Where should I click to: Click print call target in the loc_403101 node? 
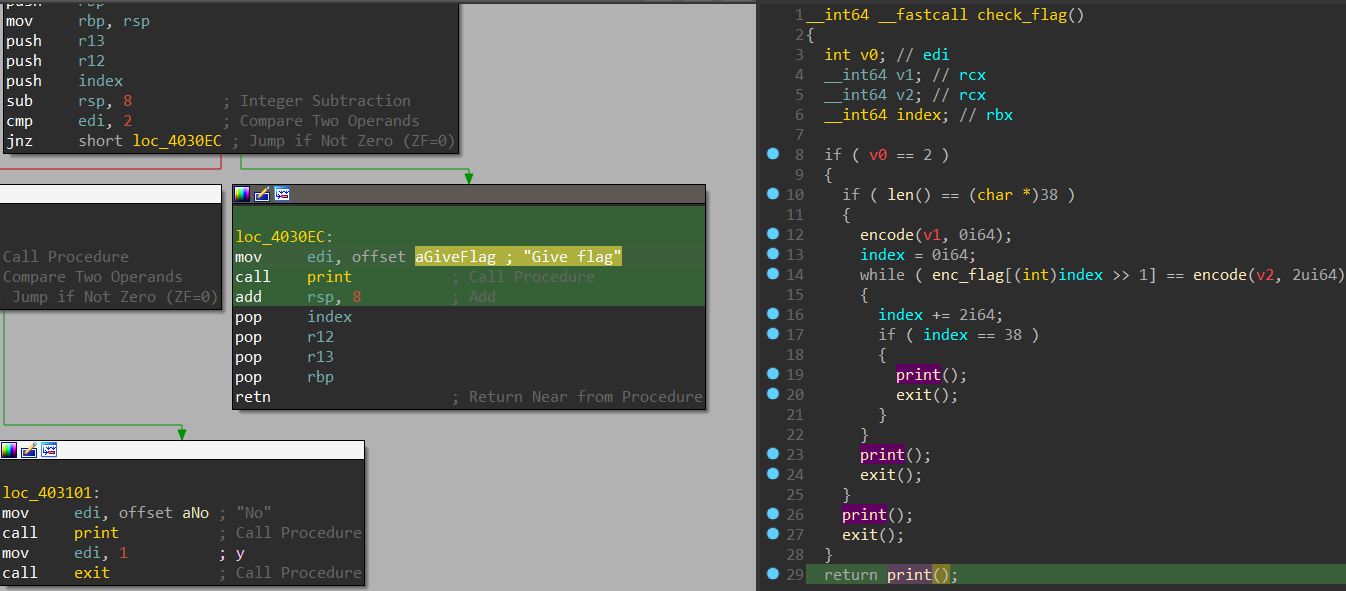pyautogui.click(x=96, y=533)
